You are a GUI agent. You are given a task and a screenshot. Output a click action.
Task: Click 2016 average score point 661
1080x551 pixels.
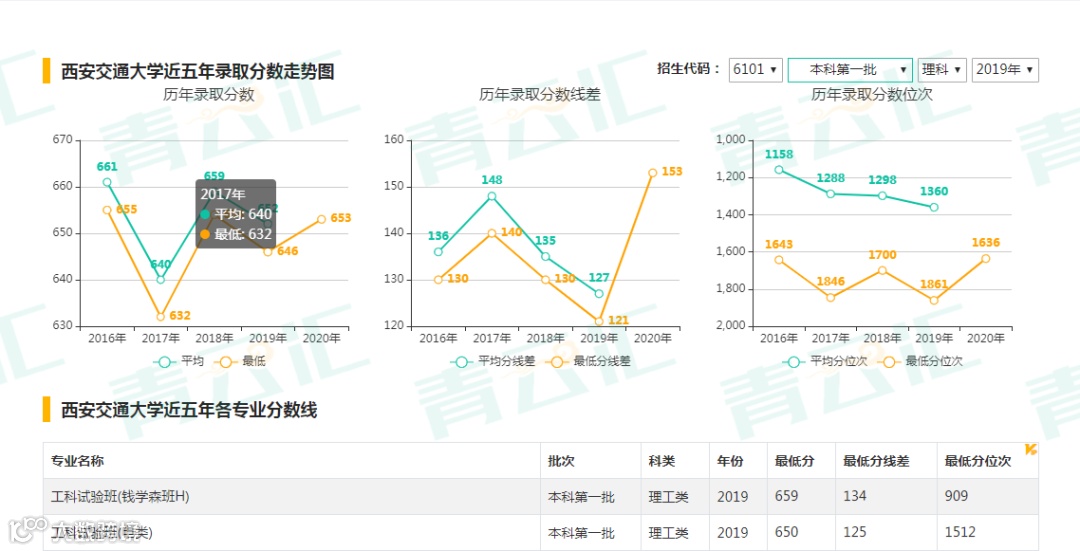tap(107, 183)
